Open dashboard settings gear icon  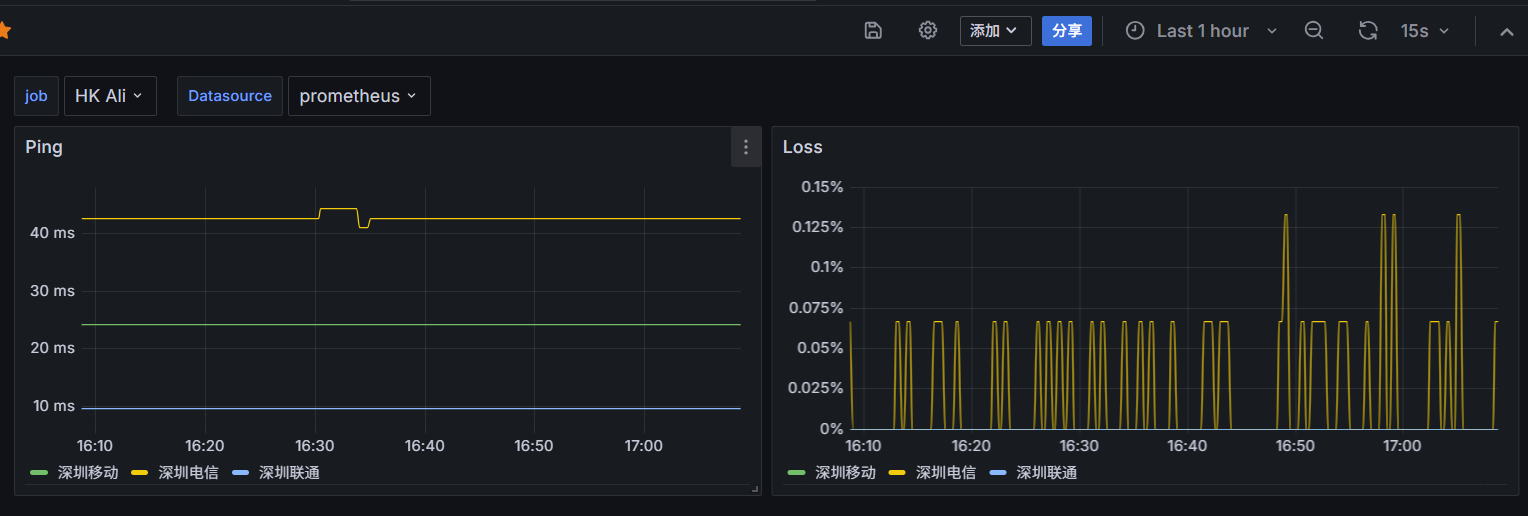pyautogui.click(x=928, y=31)
